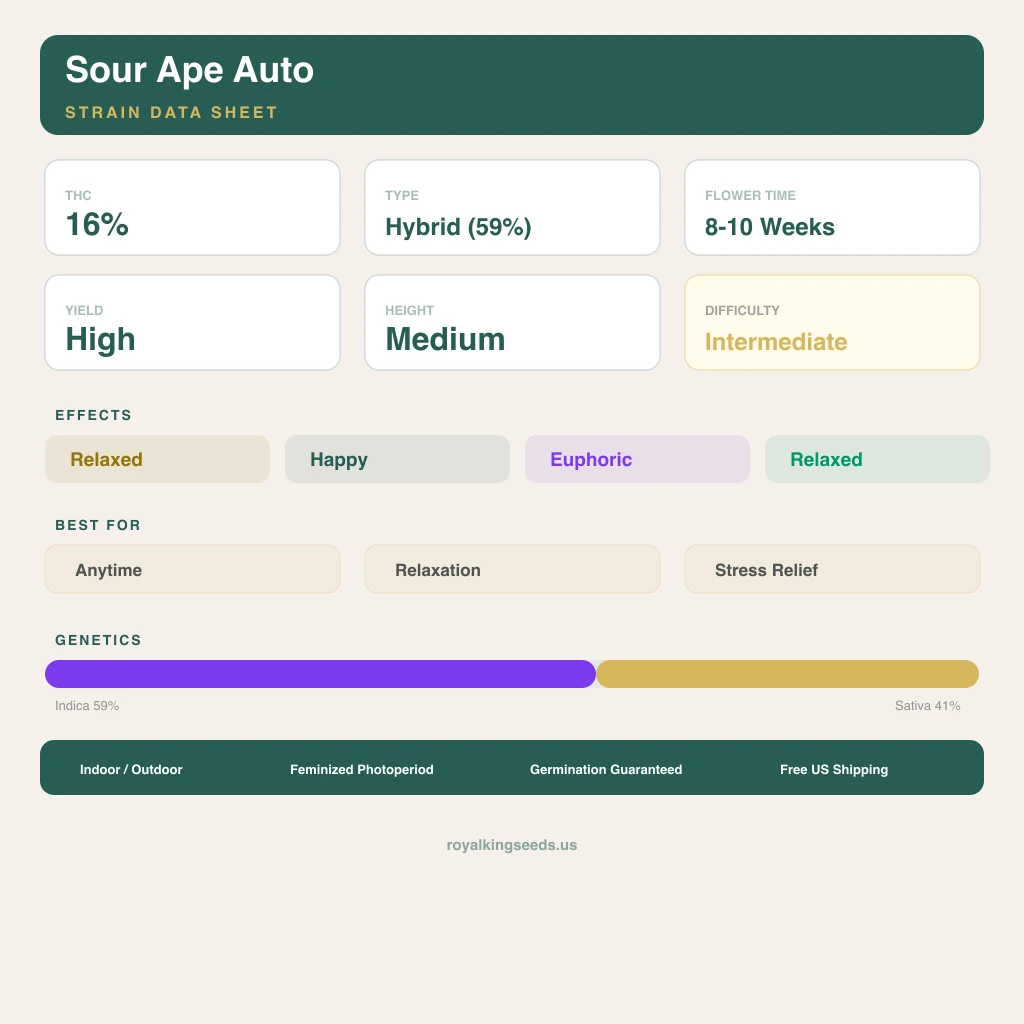The width and height of the screenshot is (1024, 1024).
Task: Select the purple Euphoric effect tag
Action: [x=637, y=459]
